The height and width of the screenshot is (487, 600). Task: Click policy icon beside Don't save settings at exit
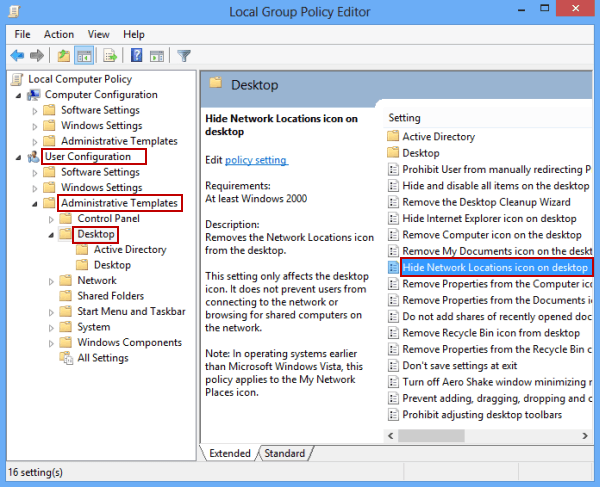(x=393, y=366)
